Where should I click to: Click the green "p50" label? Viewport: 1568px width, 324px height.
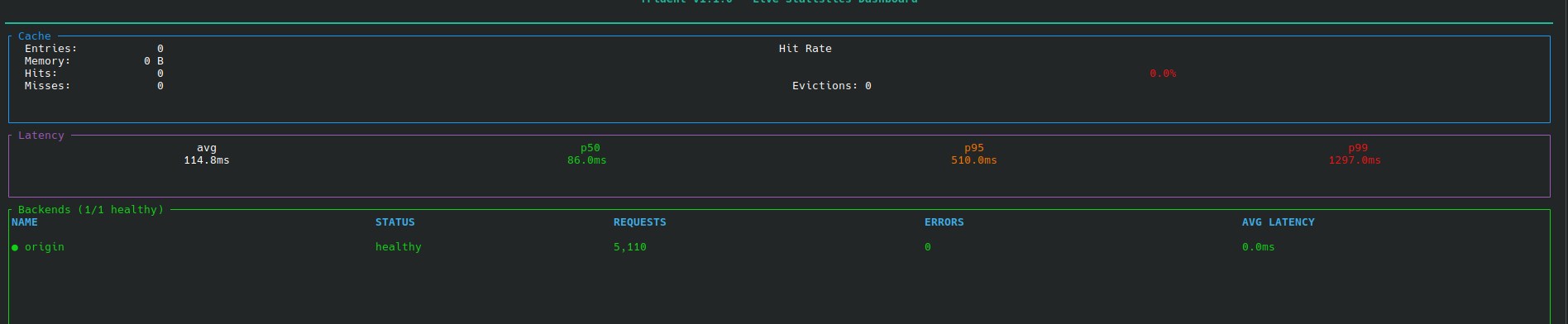[590, 148]
